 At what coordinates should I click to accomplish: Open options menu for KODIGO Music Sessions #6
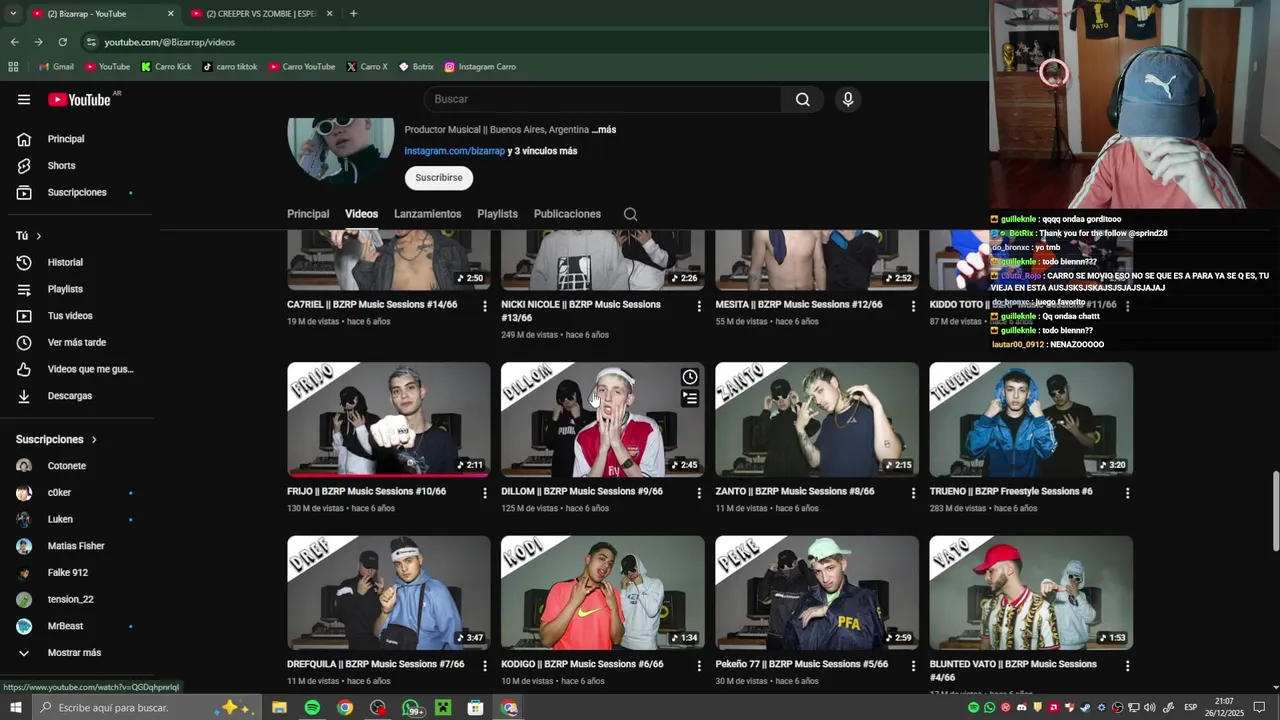[699, 666]
